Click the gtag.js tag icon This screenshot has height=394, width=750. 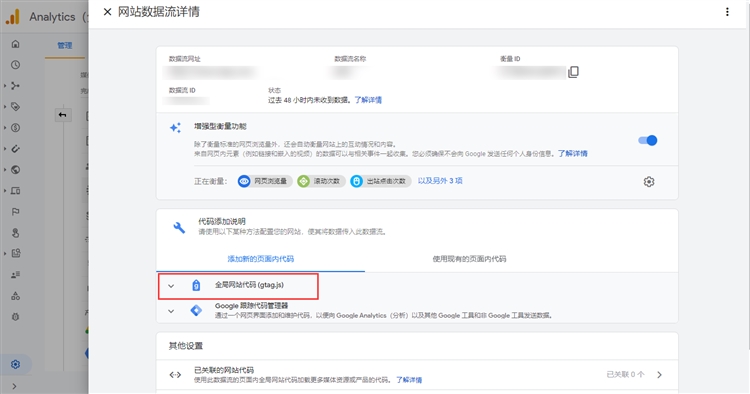pos(196,285)
